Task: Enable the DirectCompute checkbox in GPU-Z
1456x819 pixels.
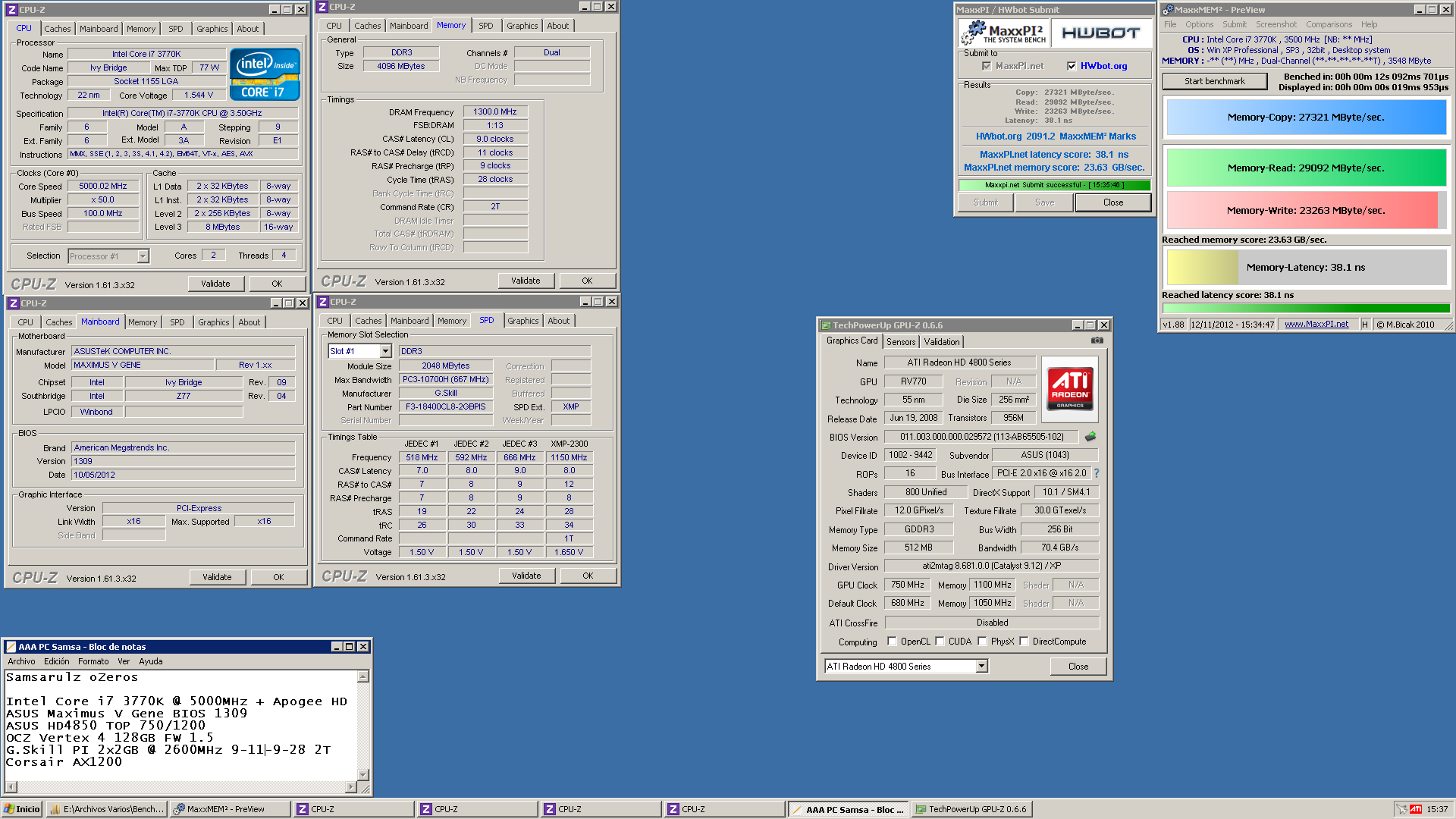Action: coord(1024,642)
